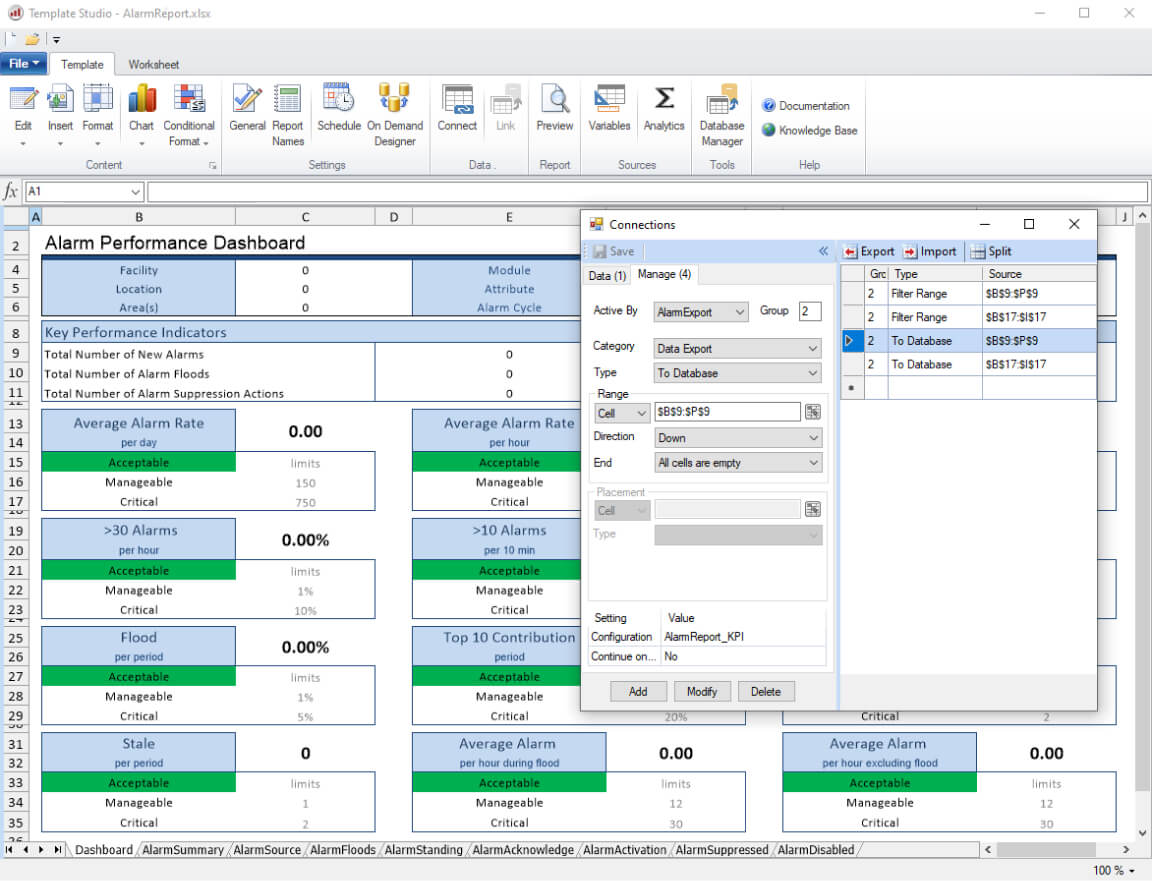Click the Group number input field

pos(809,311)
